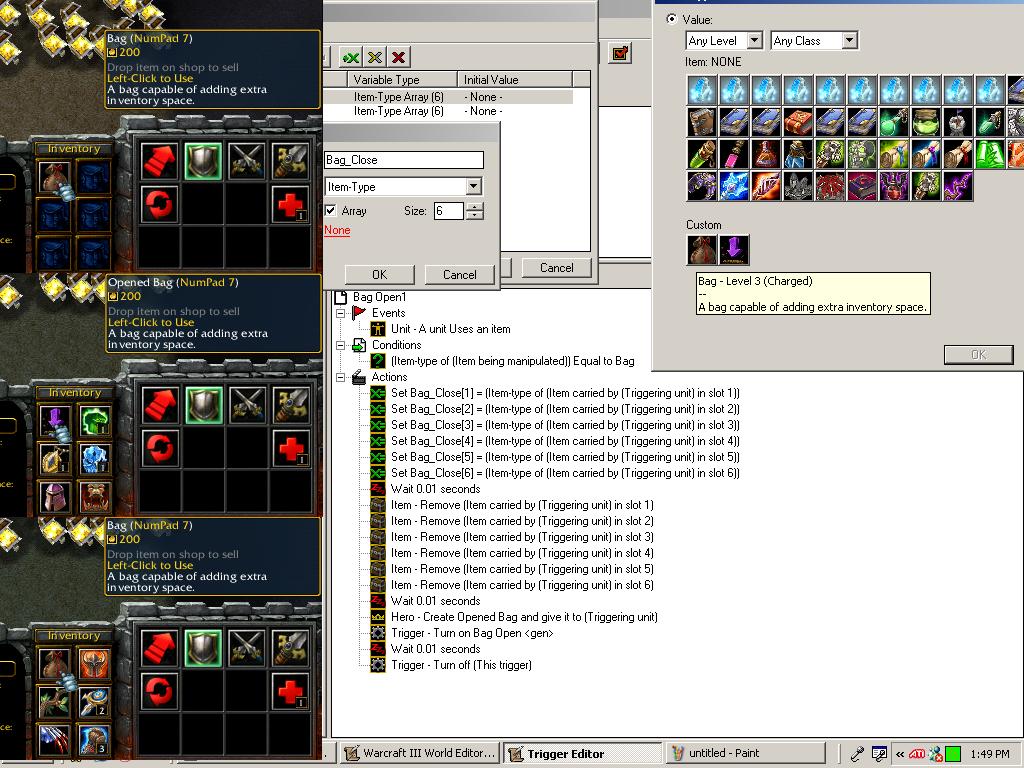Screen dimensions: 1024x768
Task: Switch to Warcraft III World Editor taskbar item
Action: pyautogui.click(x=421, y=753)
